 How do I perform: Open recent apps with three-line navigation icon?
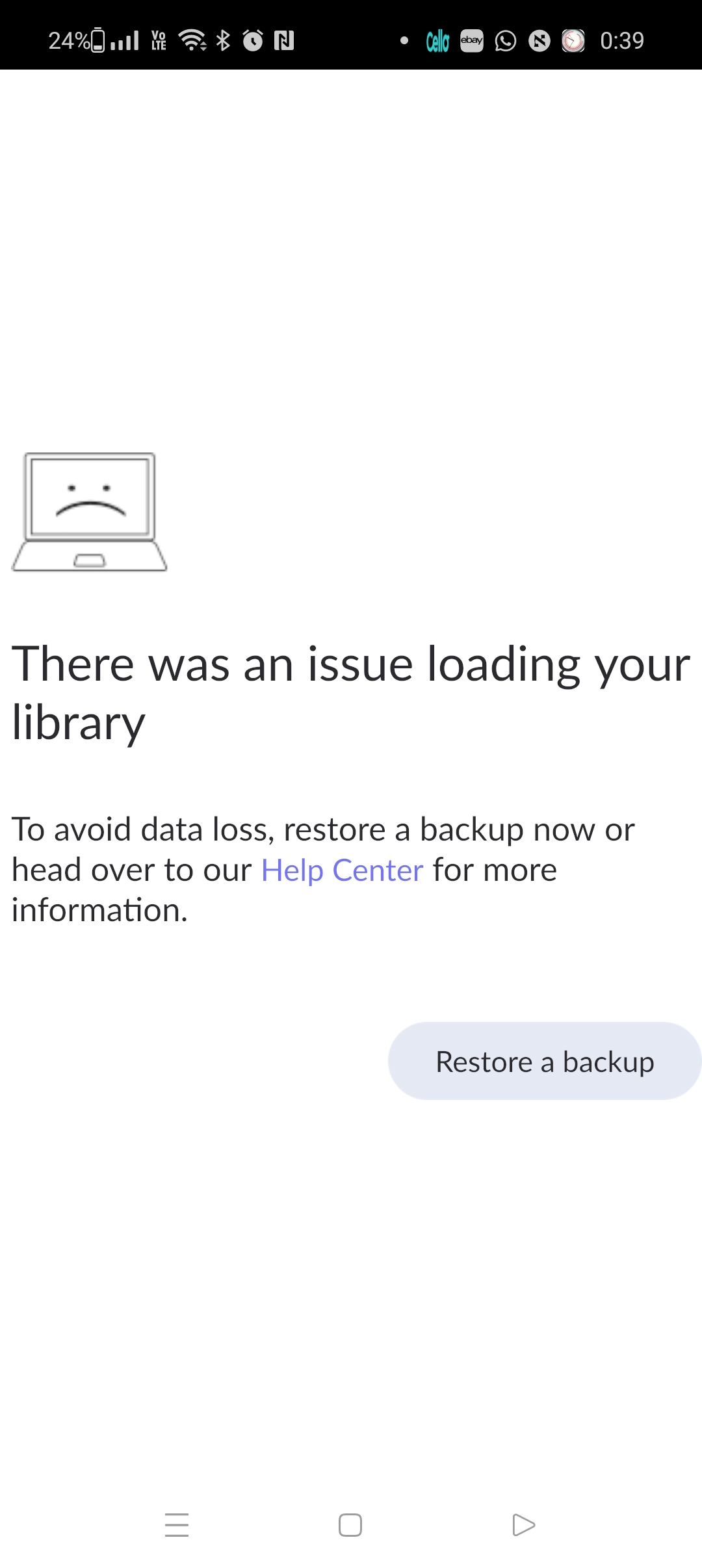tap(177, 1525)
